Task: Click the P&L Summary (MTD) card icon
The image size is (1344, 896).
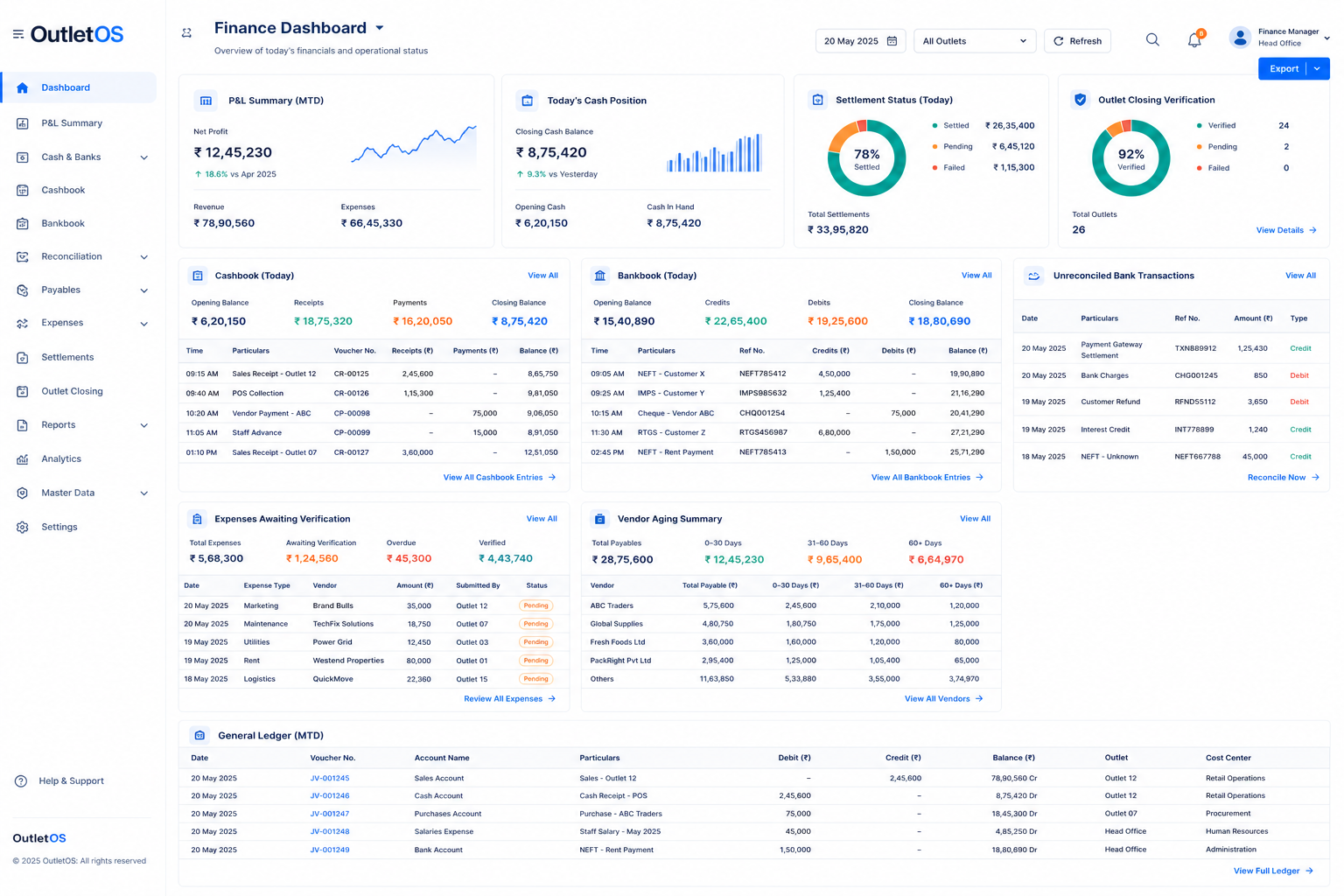Action: [206, 101]
